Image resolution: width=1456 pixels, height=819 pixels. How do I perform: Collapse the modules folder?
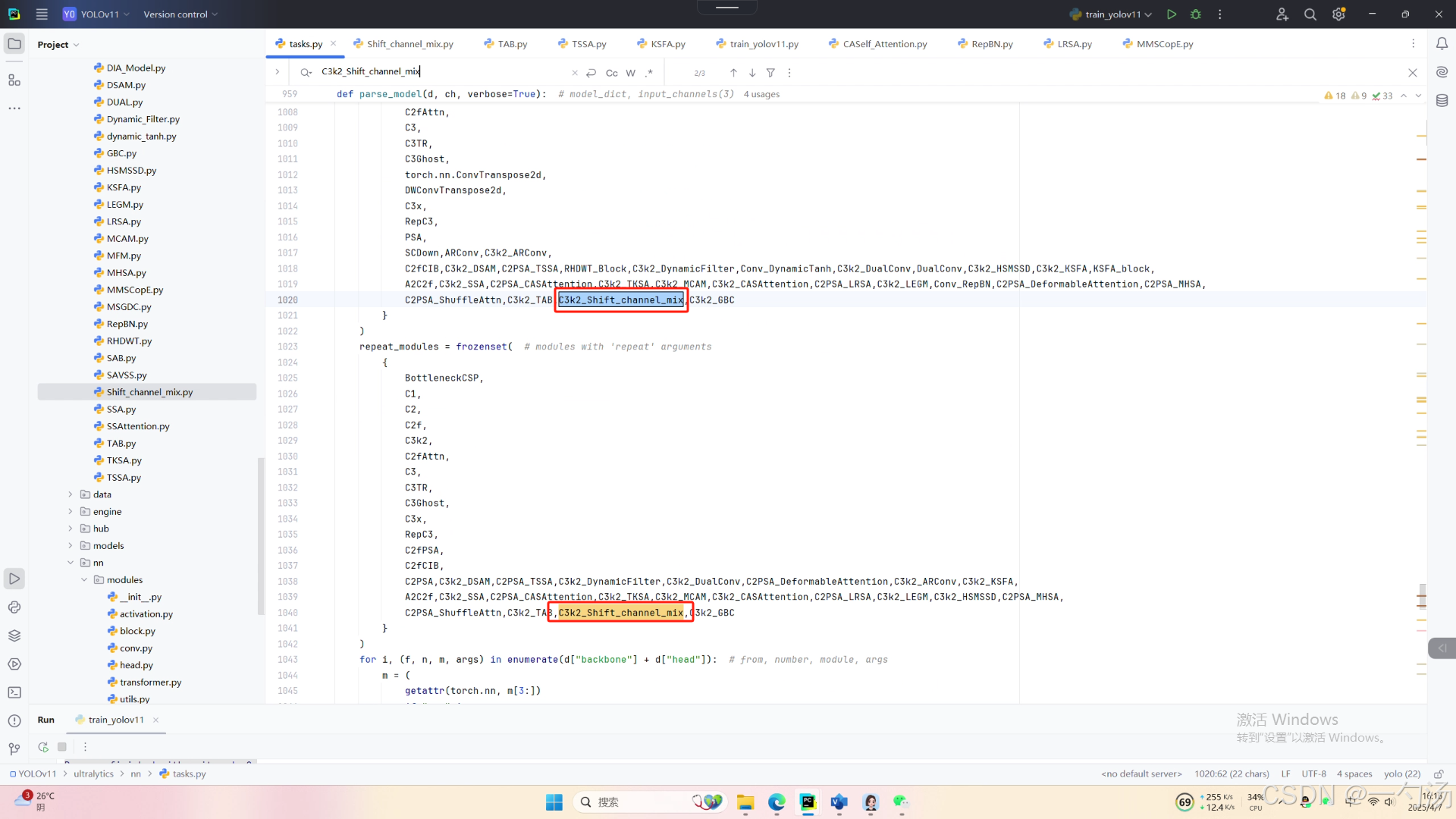tap(84, 580)
